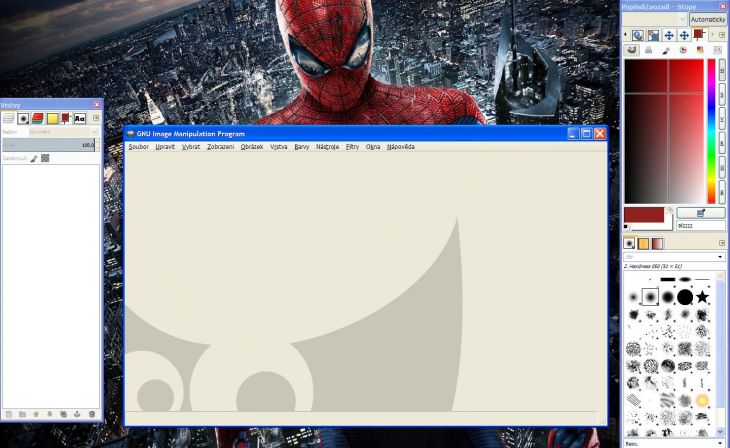The width and height of the screenshot is (730, 448).
Task: Swap foreground and background colors arrow icon
Action: coord(669,210)
